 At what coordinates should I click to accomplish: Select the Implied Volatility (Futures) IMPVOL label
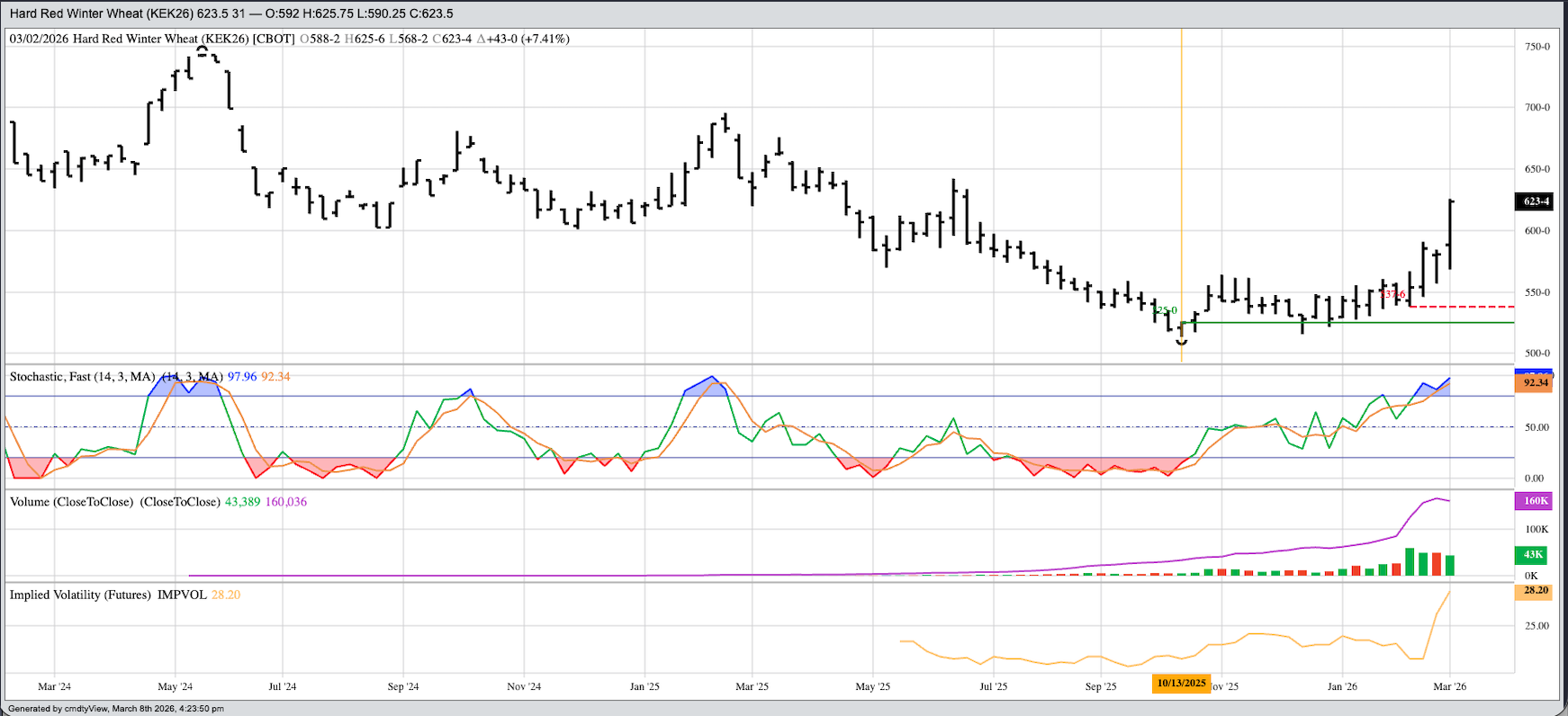click(108, 595)
